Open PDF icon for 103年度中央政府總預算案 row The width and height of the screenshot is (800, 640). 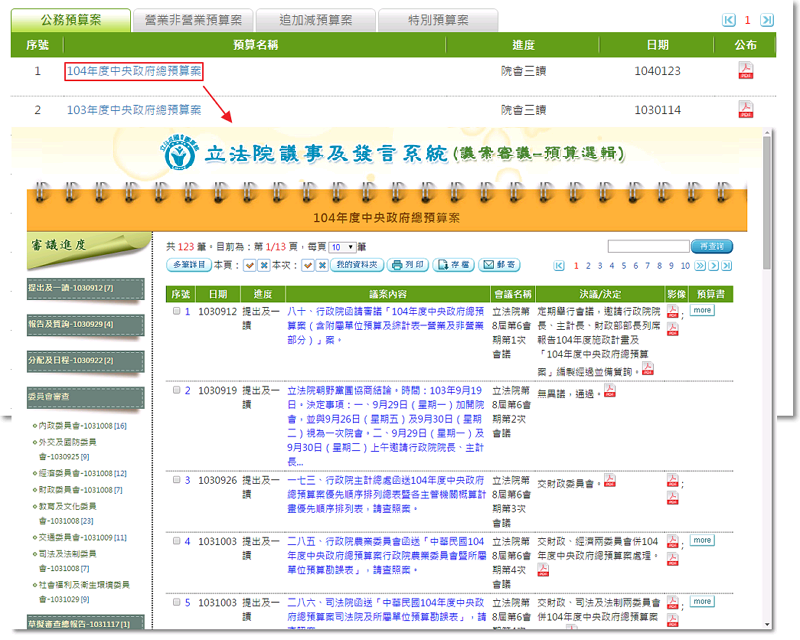coord(745,109)
